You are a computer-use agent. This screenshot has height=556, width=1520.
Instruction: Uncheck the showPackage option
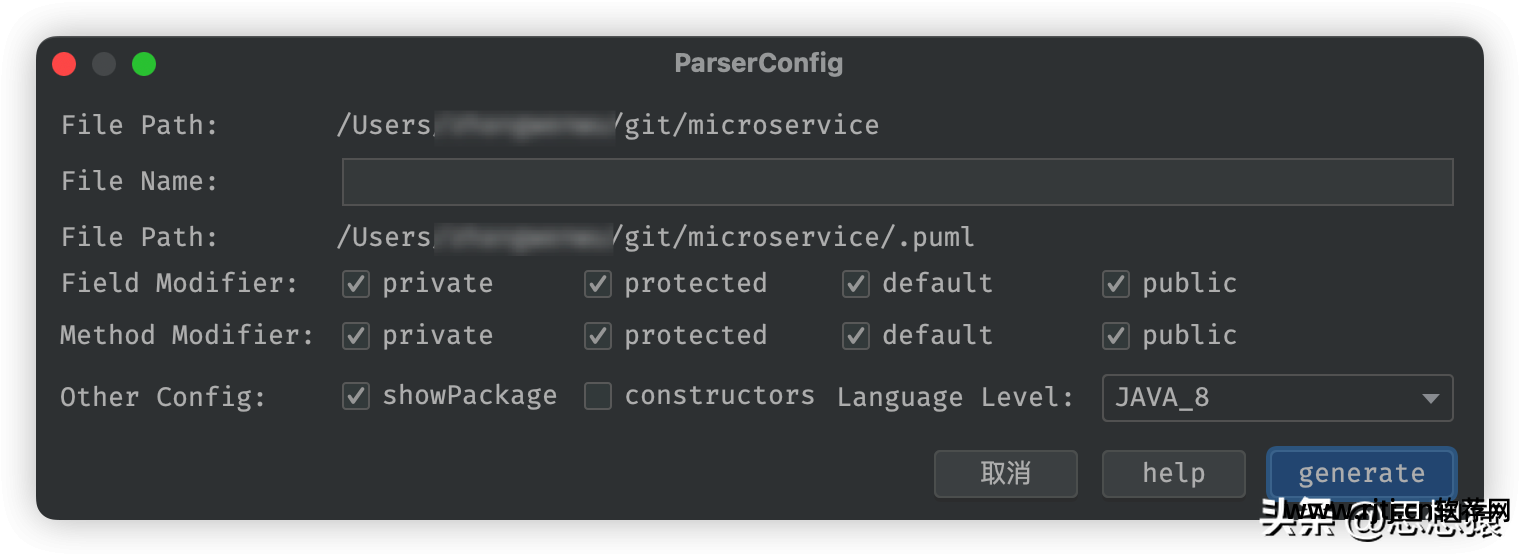click(356, 396)
